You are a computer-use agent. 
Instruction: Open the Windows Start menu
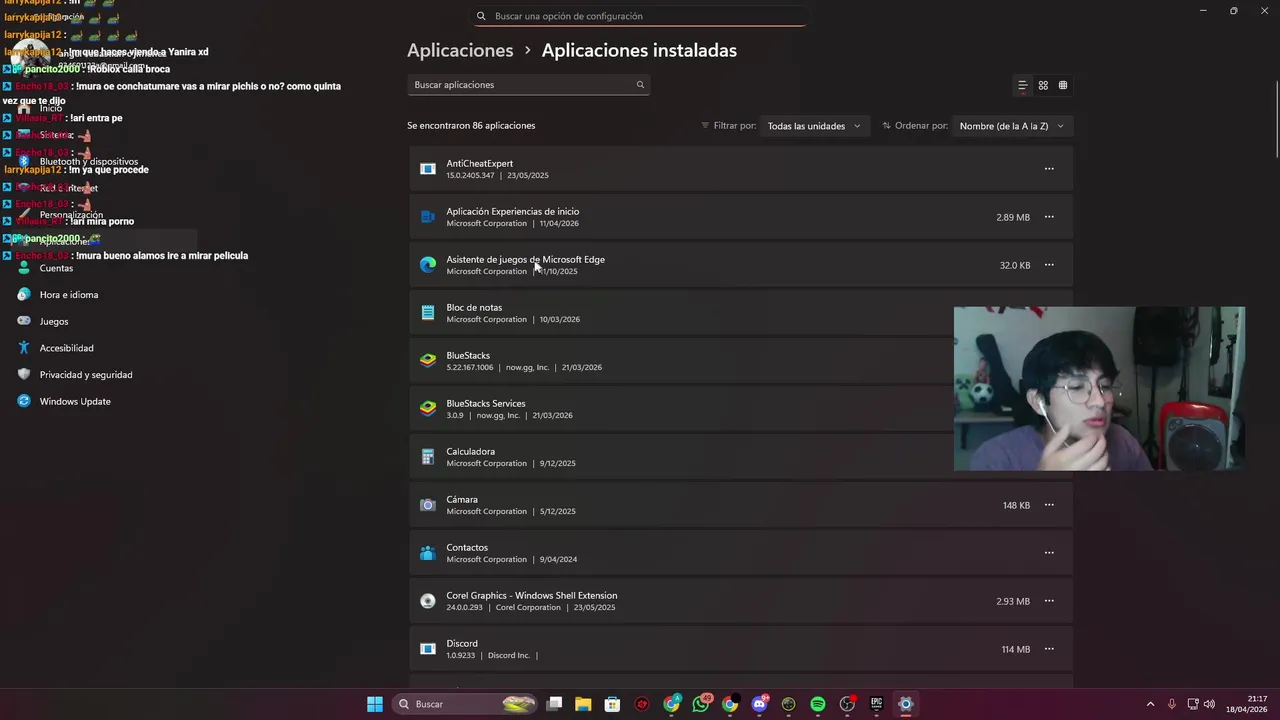point(375,704)
